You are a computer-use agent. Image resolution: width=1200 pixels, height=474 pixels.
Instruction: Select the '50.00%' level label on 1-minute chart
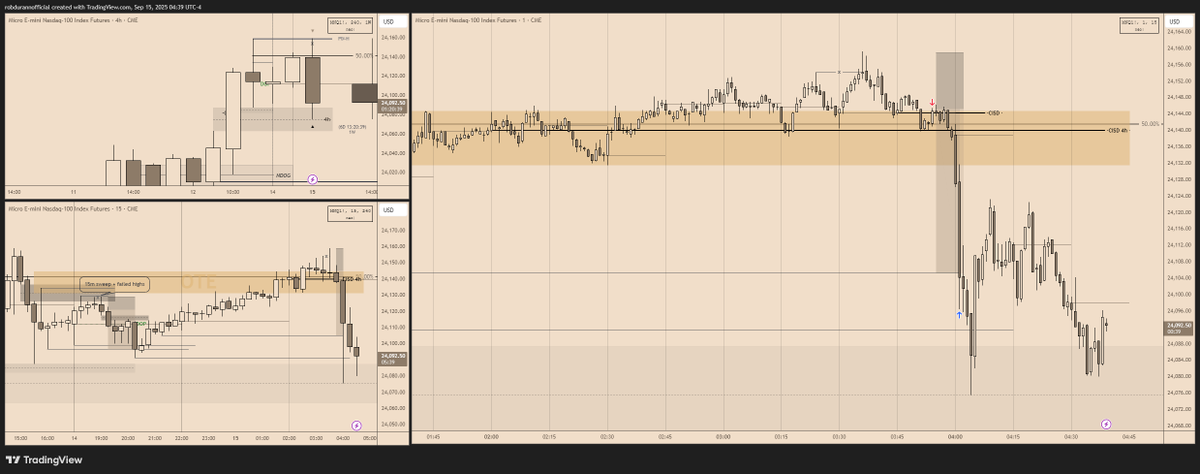tap(1149, 124)
